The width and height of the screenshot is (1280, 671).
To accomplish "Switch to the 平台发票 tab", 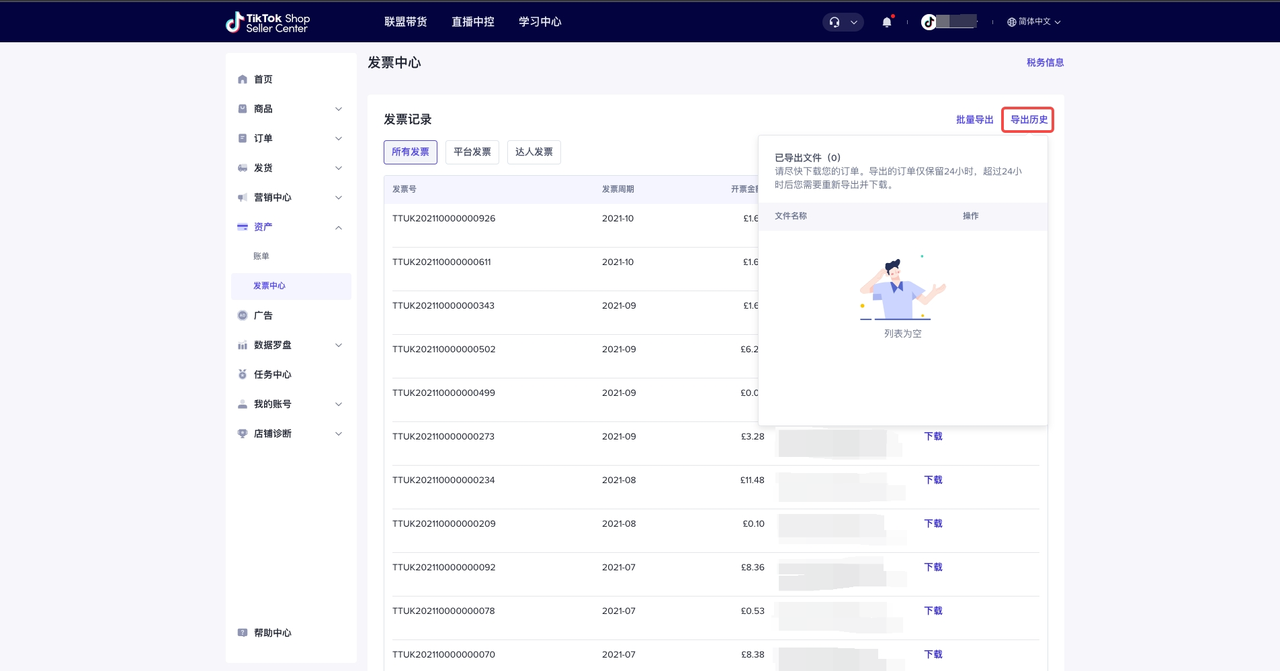I will (x=472, y=152).
